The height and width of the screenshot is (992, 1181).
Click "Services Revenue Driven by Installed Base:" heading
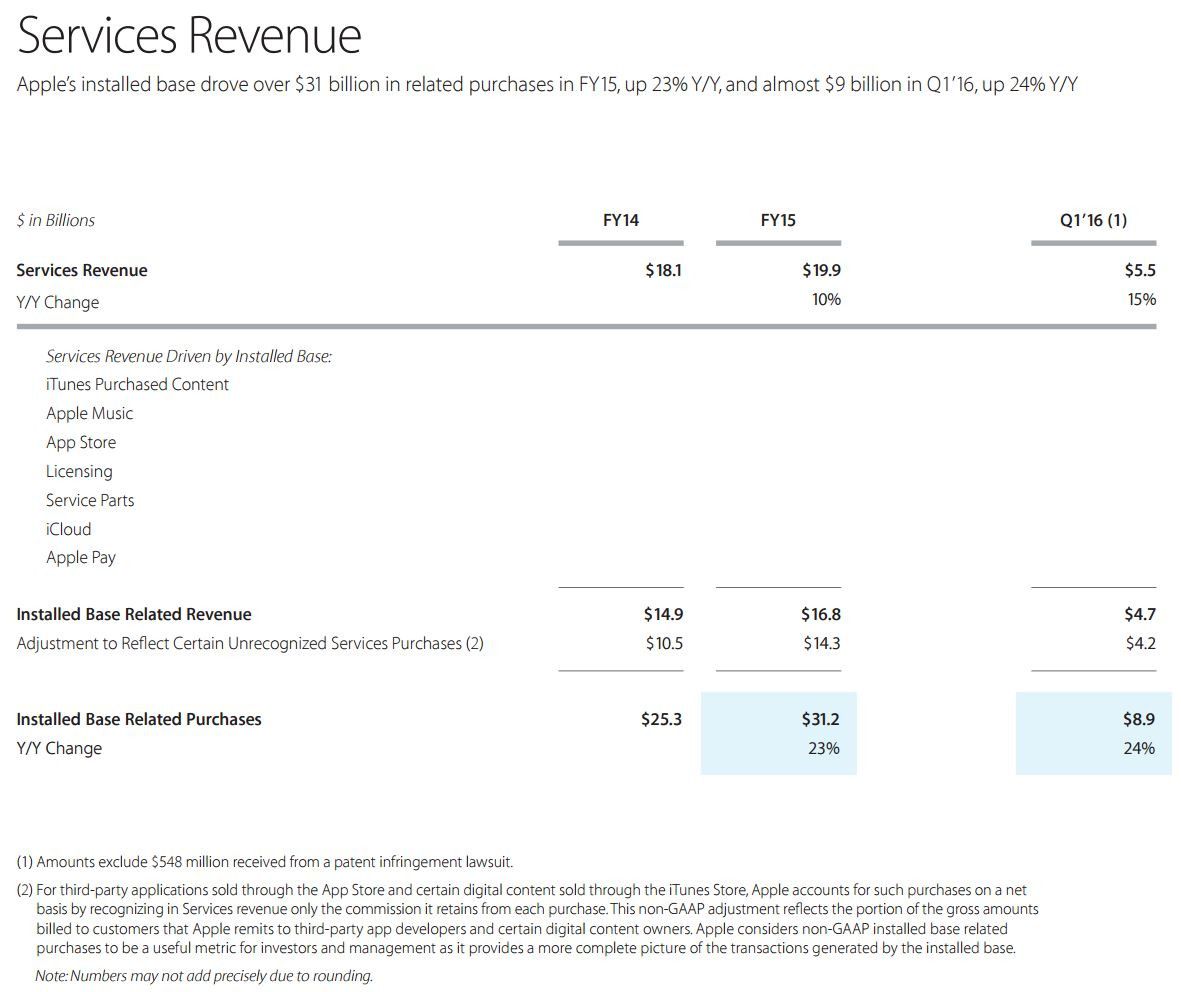click(x=189, y=356)
